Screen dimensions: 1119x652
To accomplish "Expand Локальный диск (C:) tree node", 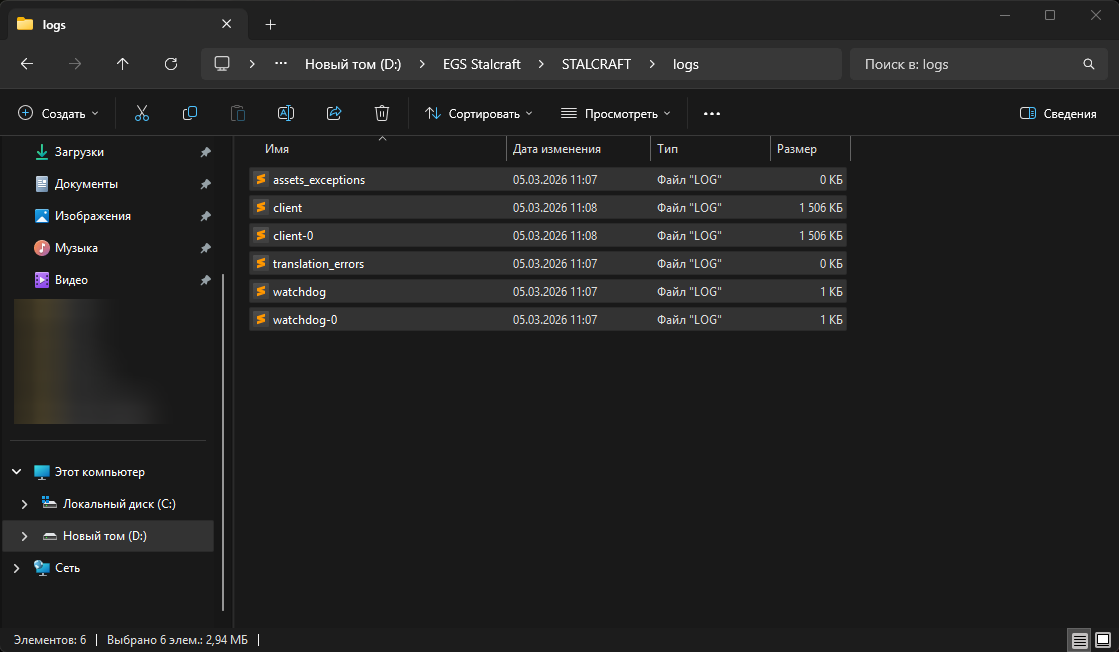I will pyautogui.click(x=24, y=504).
